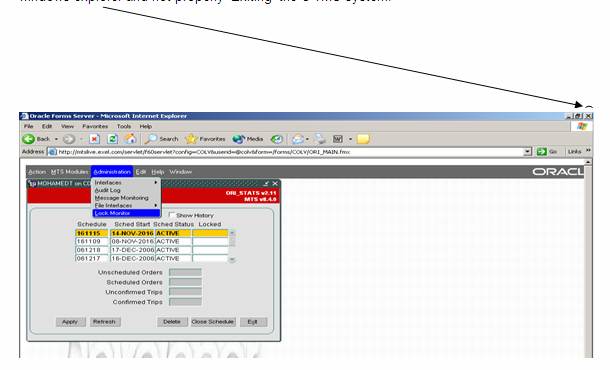610x370 pixels.
Task: Click the Close Schedule button
Action: coord(213,322)
